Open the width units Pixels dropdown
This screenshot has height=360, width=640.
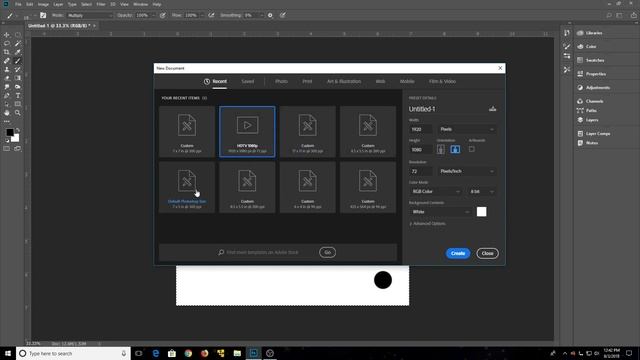point(467,129)
